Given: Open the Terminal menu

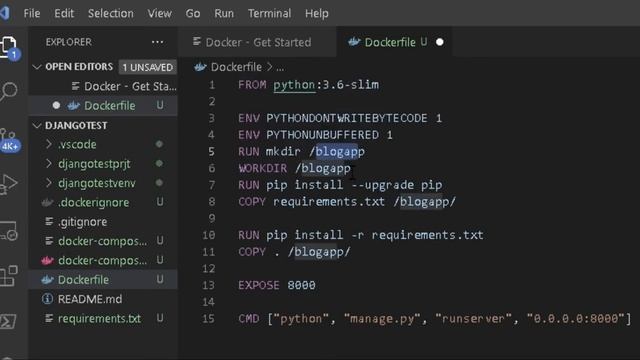Looking at the screenshot, I should pos(269,13).
